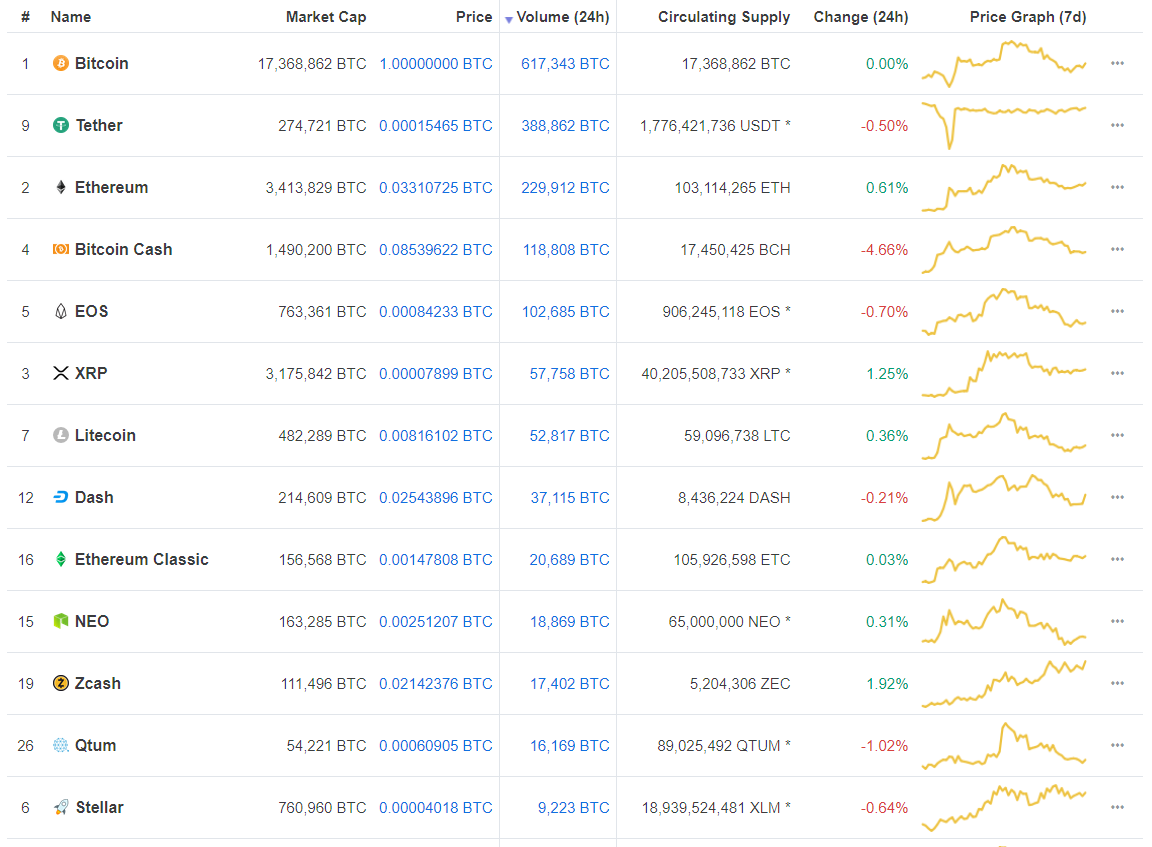Image resolution: width=1152 pixels, height=847 pixels.
Task: Click Stellar price 0.00004018 BTC
Action: (x=436, y=807)
